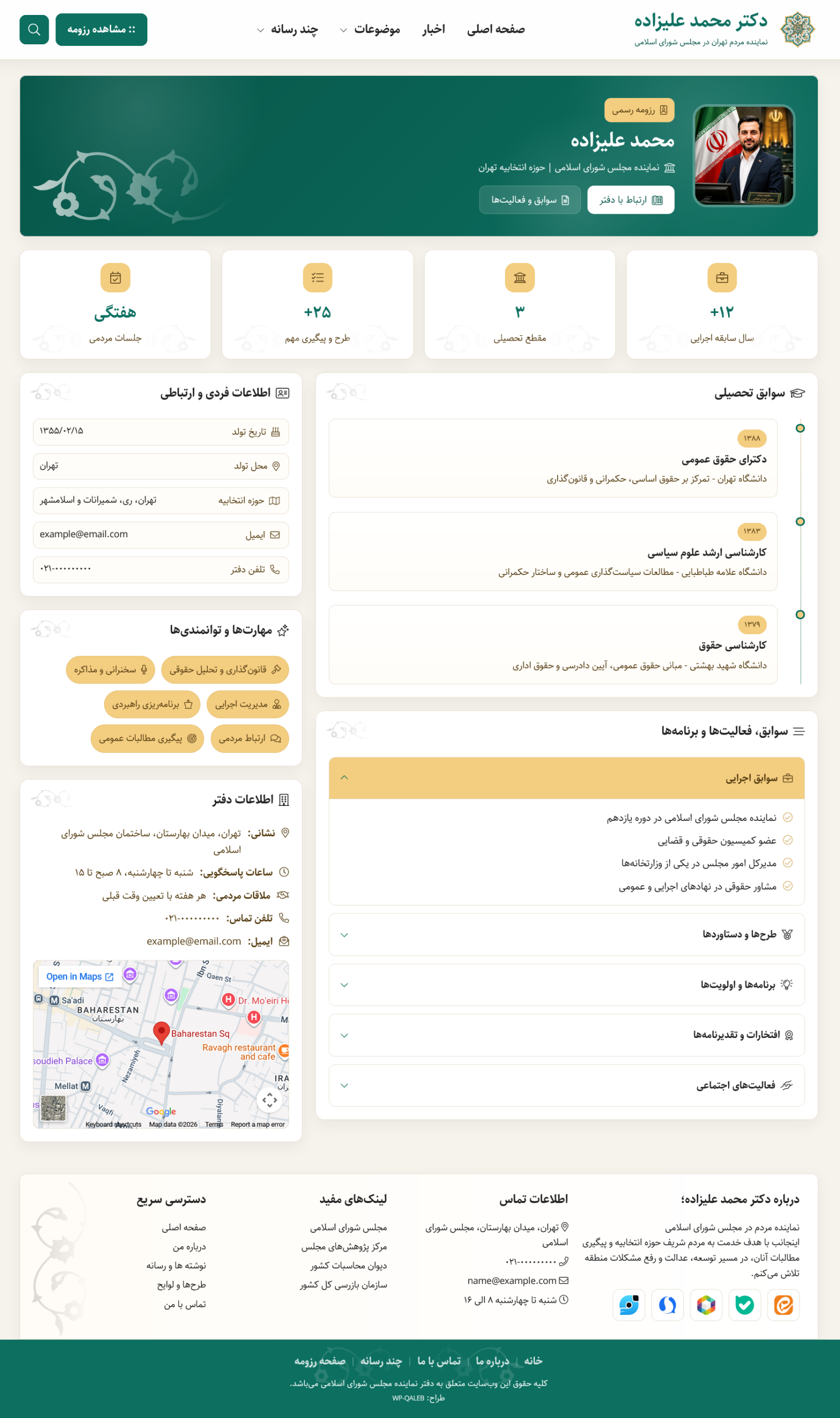Click the برنامه‌ریزی راهبردی skill tag
This screenshot has height=1418, width=840.
152,704
